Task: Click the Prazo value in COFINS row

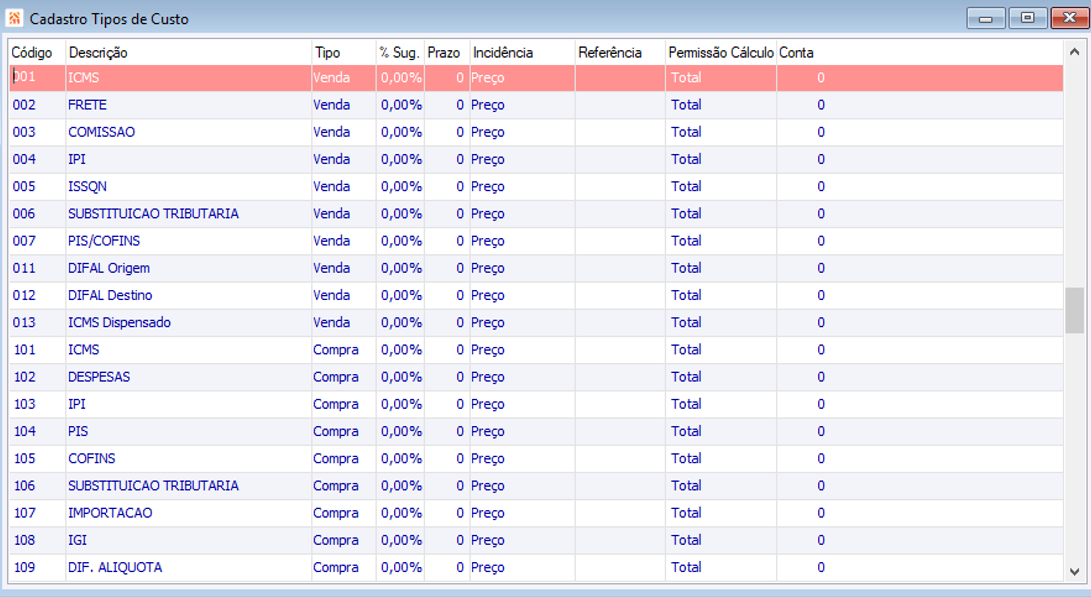Action: point(447,458)
